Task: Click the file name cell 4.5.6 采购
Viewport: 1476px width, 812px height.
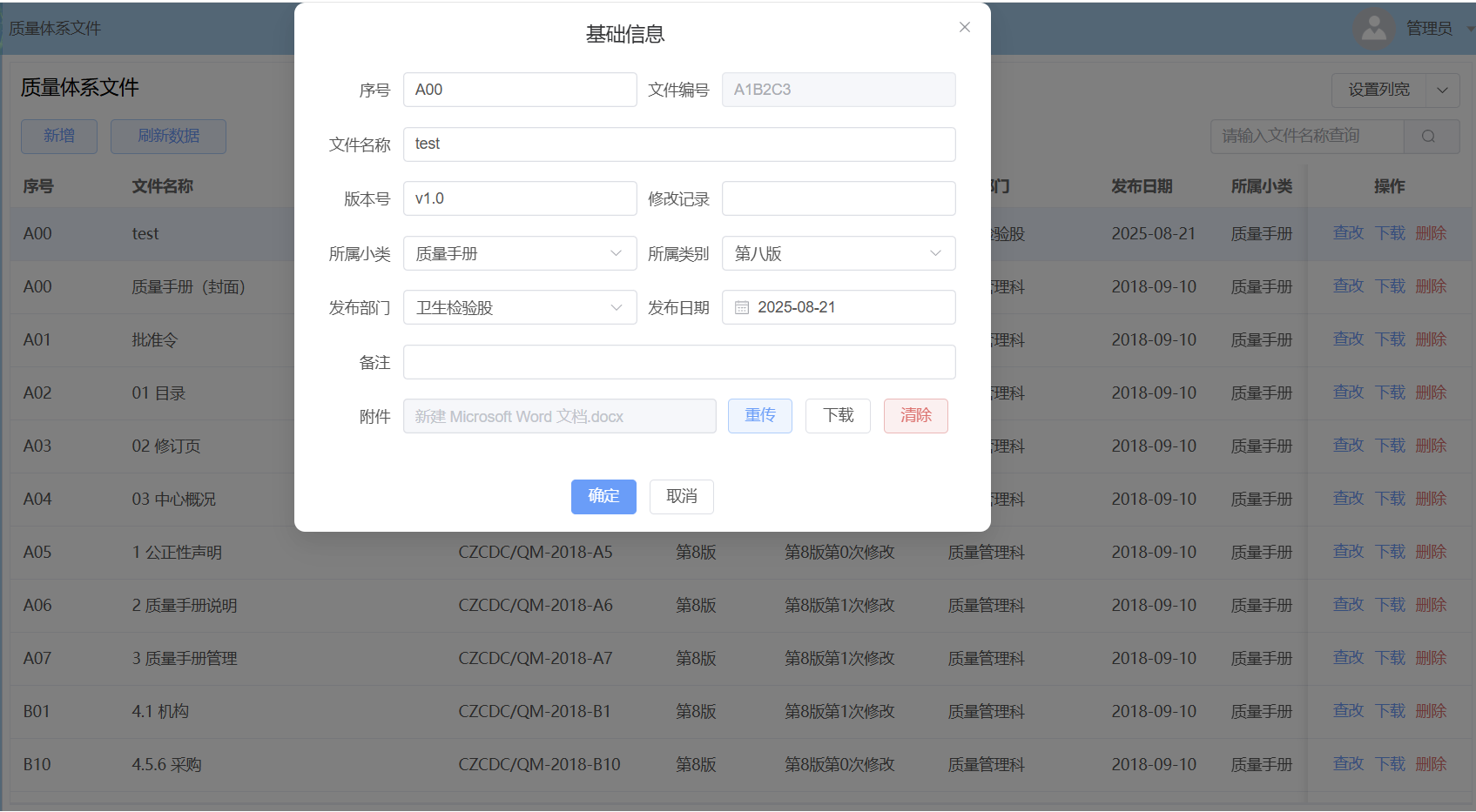Action: (x=166, y=764)
